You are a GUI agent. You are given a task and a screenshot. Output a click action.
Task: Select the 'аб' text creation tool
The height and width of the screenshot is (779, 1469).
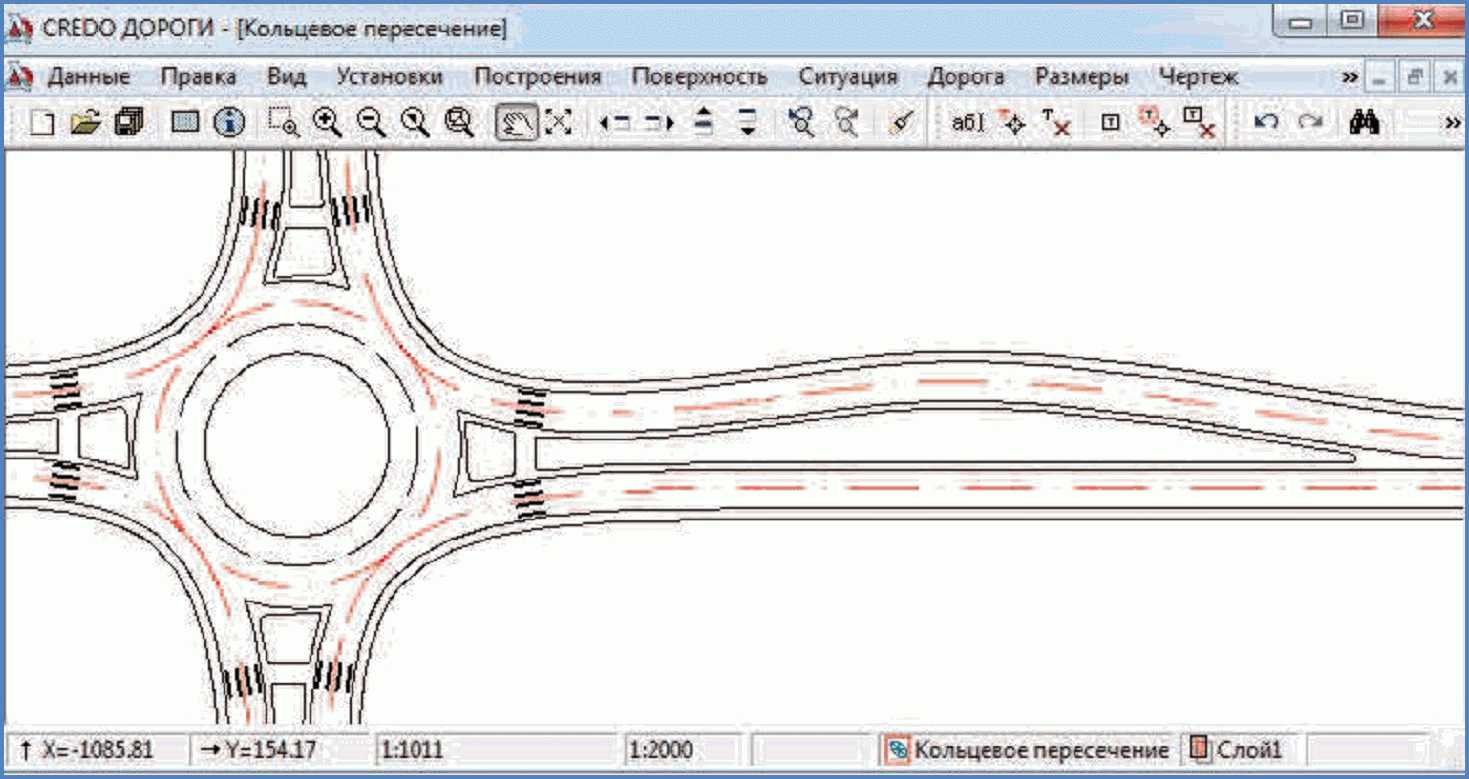click(967, 122)
